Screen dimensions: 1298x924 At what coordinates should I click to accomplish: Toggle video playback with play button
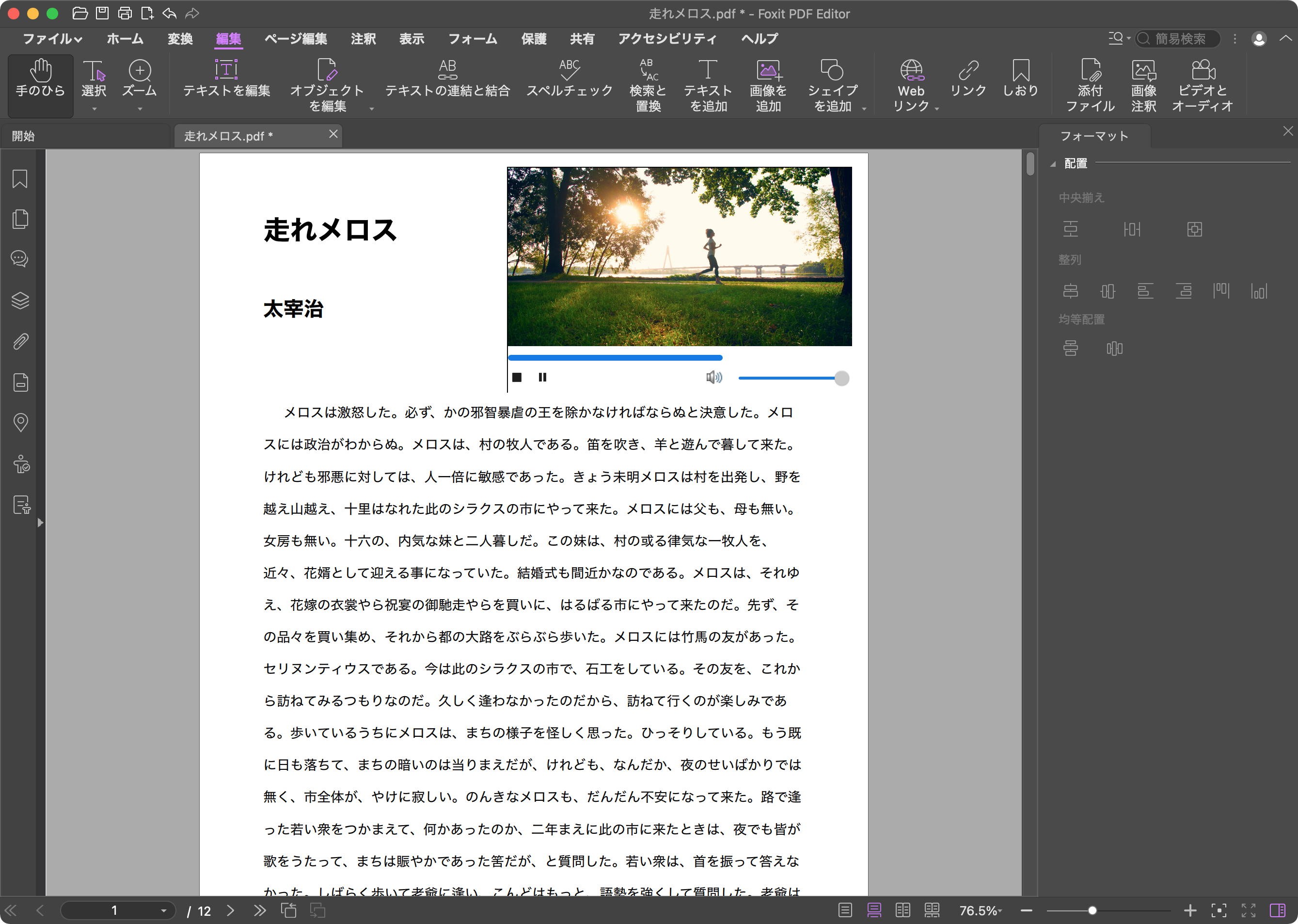pyautogui.click(x=543, y=378)
